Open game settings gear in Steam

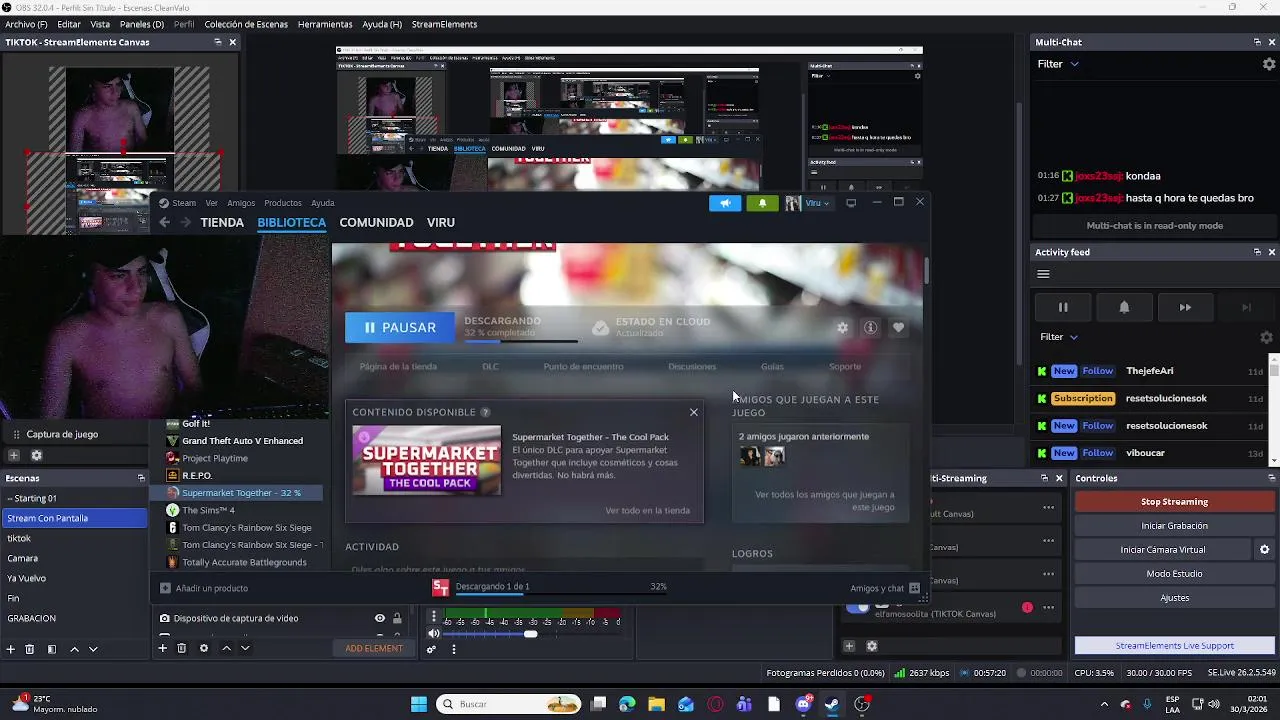[842, 328]
